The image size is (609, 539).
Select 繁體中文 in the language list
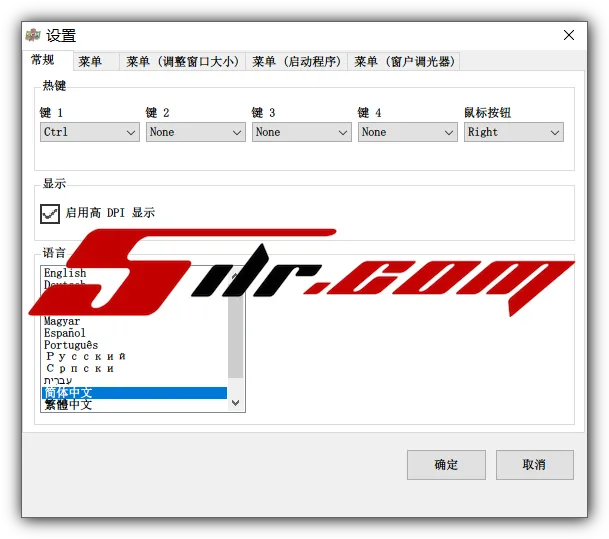(x=134, y=405)
